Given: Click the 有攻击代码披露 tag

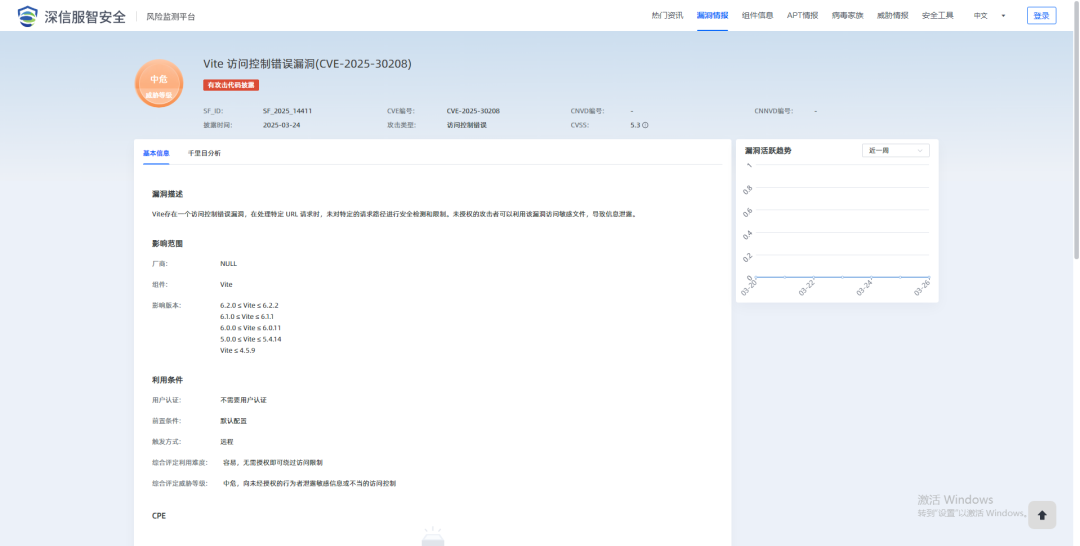Looking at the screenshot, I should coord(231,85).
